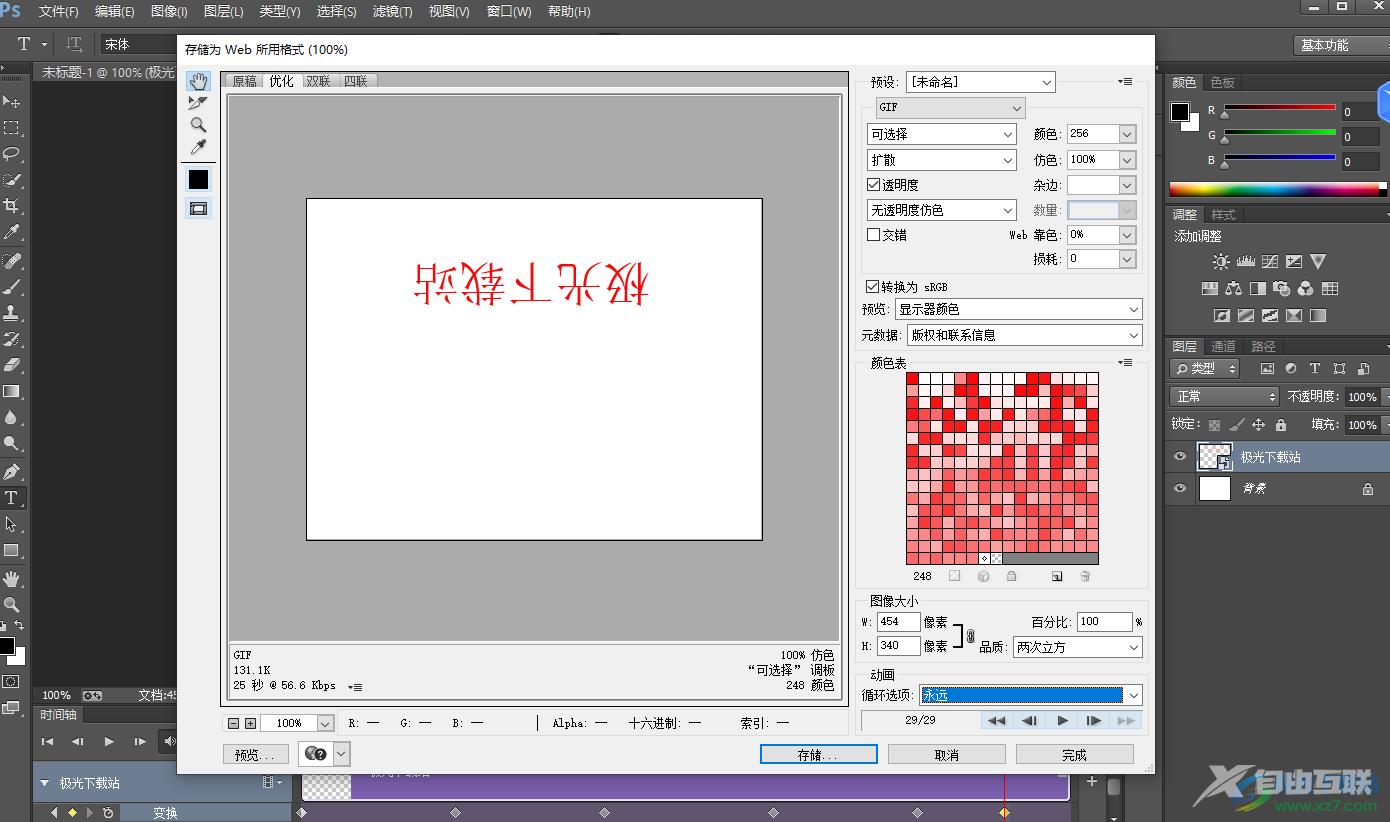Hide the 极光下载站 layer
1390x822 pixels.
click(1180, 457)
